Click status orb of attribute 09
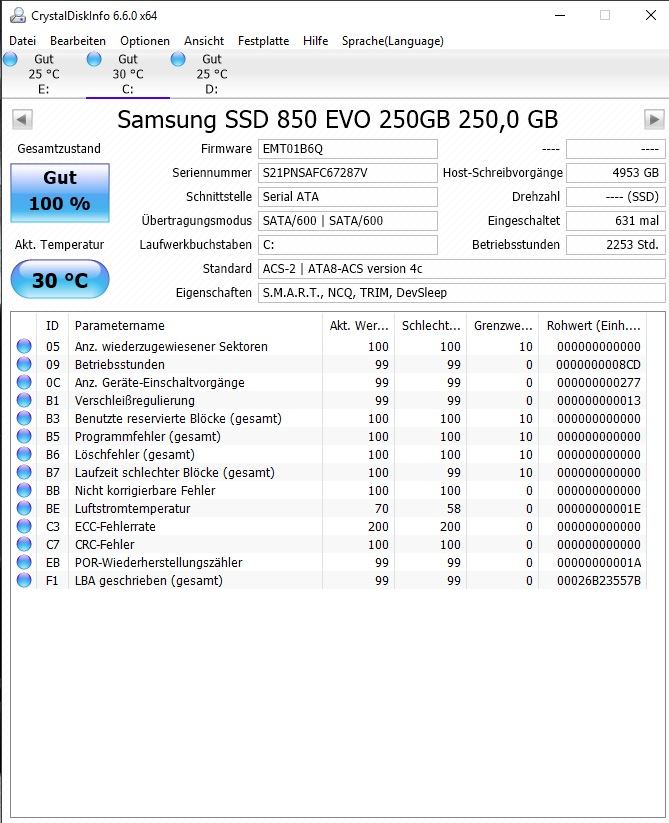 [24, 364]
